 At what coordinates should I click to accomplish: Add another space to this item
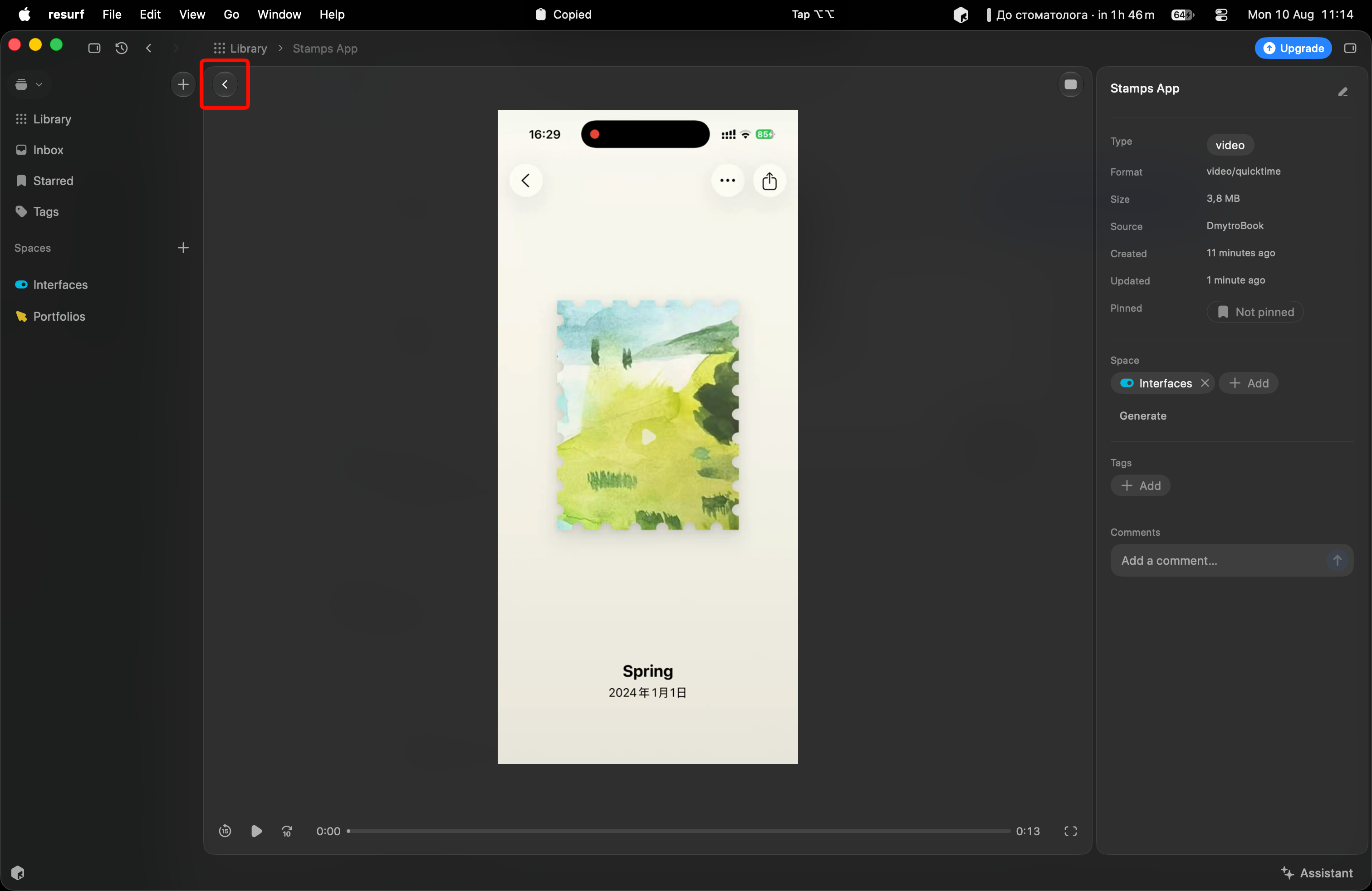point(1249,383)
